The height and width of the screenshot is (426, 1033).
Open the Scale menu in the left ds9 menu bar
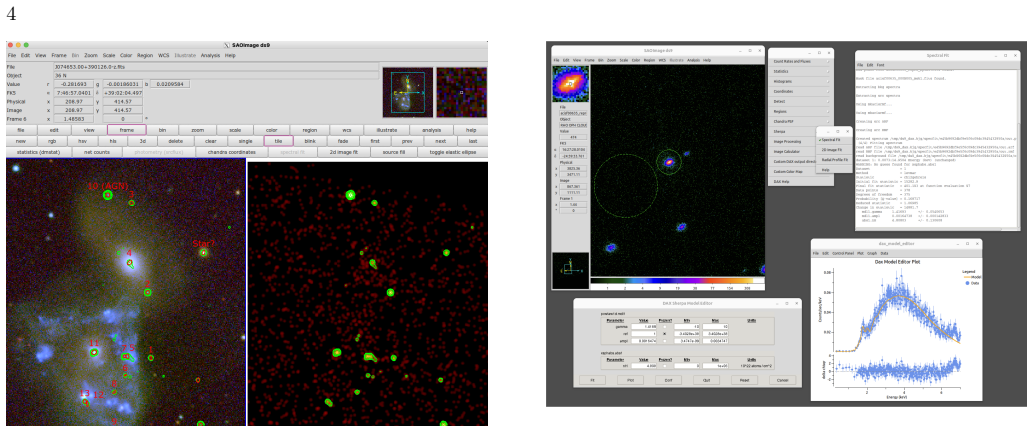click(108, 55)
